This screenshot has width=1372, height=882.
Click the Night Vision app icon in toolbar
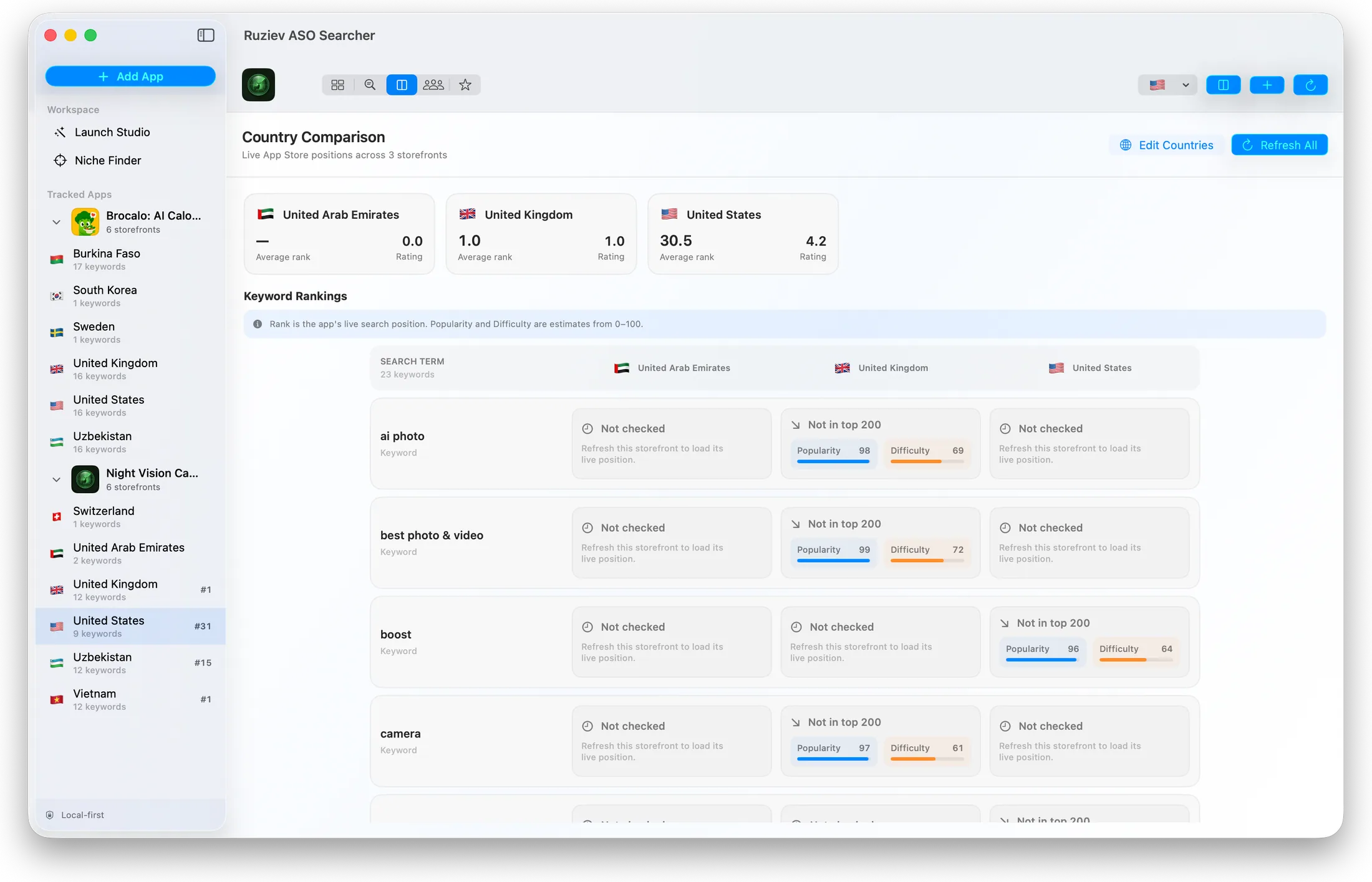[x=258, y=85]
